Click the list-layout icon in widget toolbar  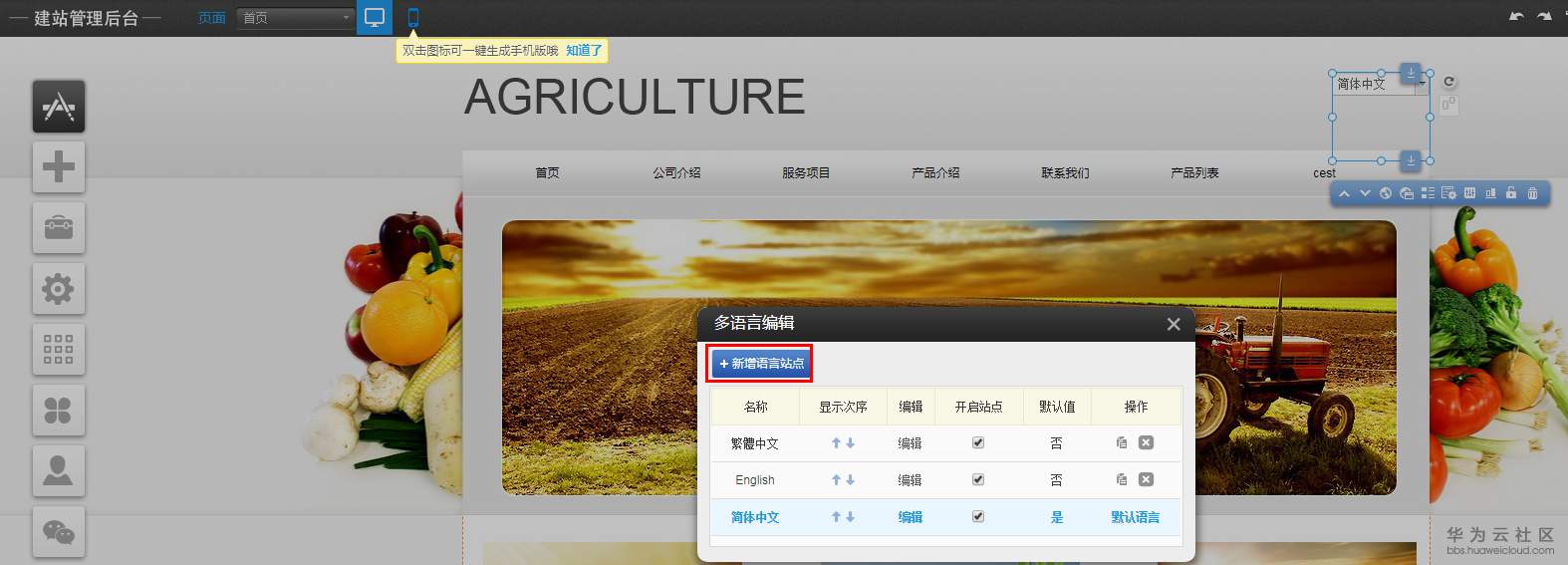pos(1428,193)
